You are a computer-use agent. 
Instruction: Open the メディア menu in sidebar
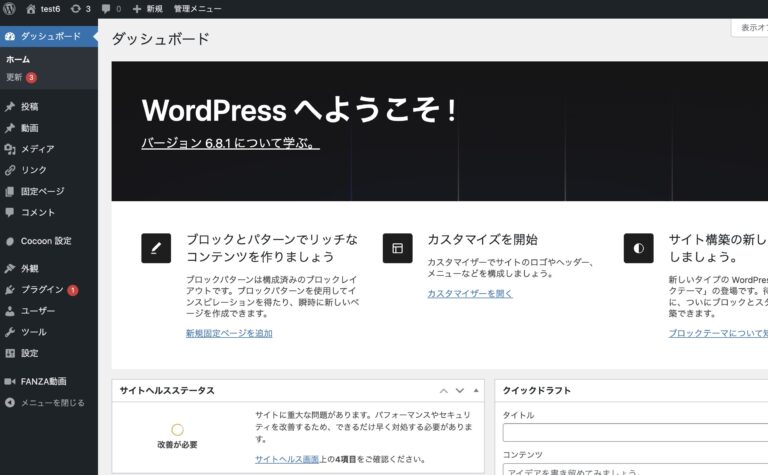[x=37, y=149]
